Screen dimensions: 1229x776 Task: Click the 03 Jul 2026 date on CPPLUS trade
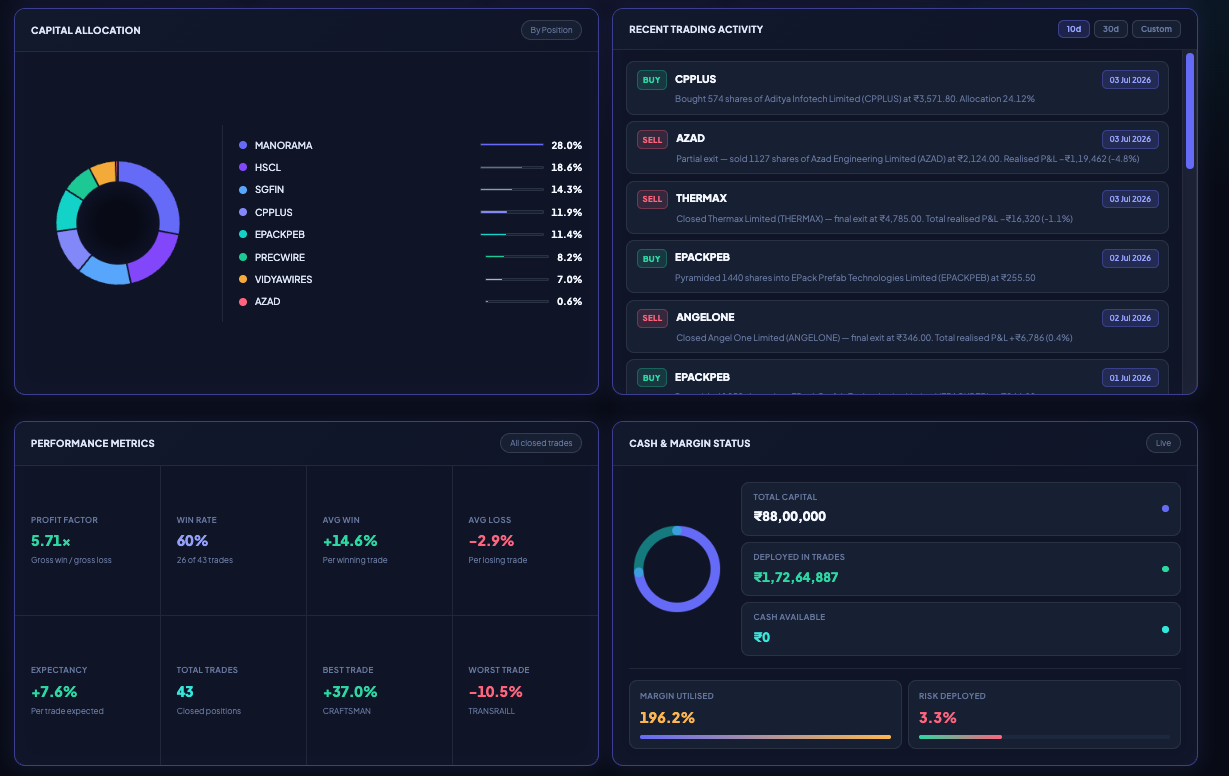click(x=1130, y=79)
